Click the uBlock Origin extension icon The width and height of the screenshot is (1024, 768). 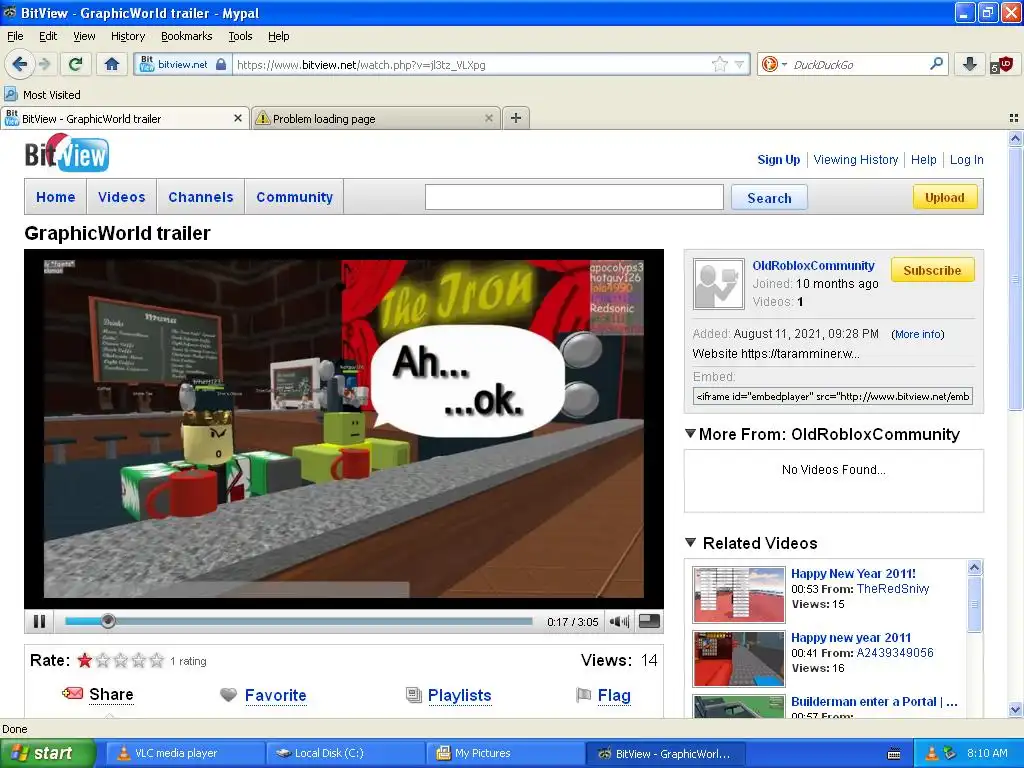[x=1001, y=64]
